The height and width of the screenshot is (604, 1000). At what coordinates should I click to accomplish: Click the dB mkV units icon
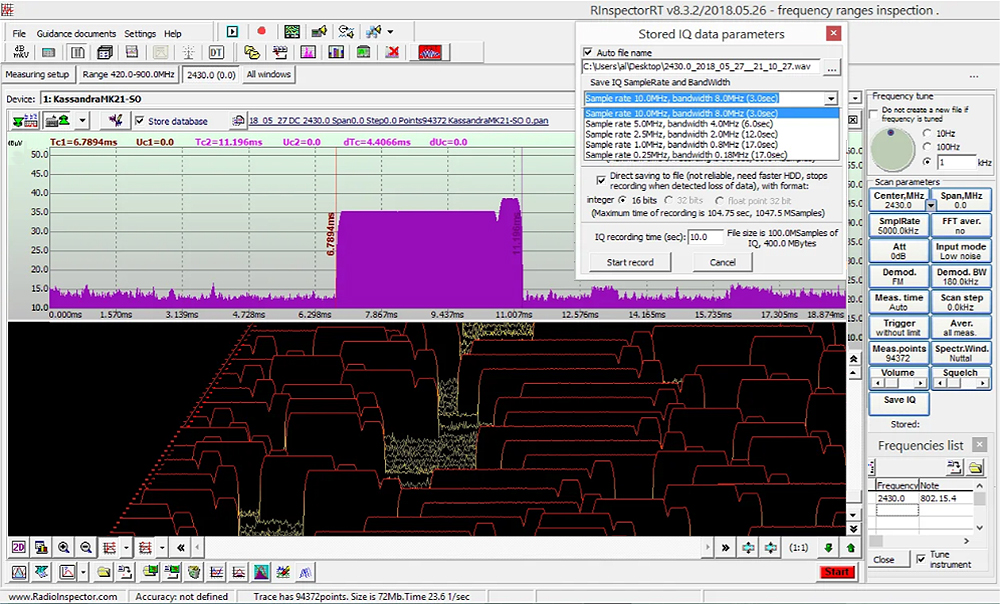coord(21,52)
